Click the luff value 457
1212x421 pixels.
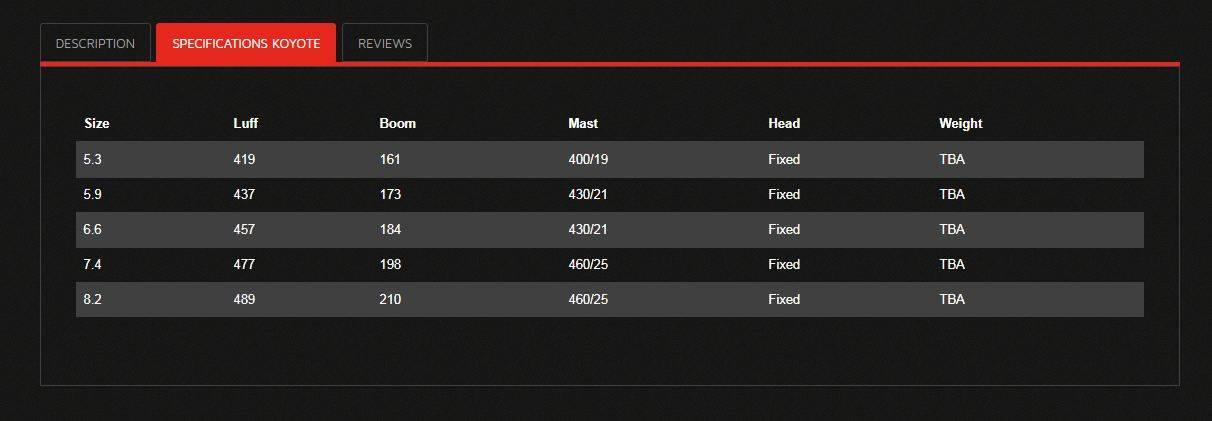pos(244,230)
